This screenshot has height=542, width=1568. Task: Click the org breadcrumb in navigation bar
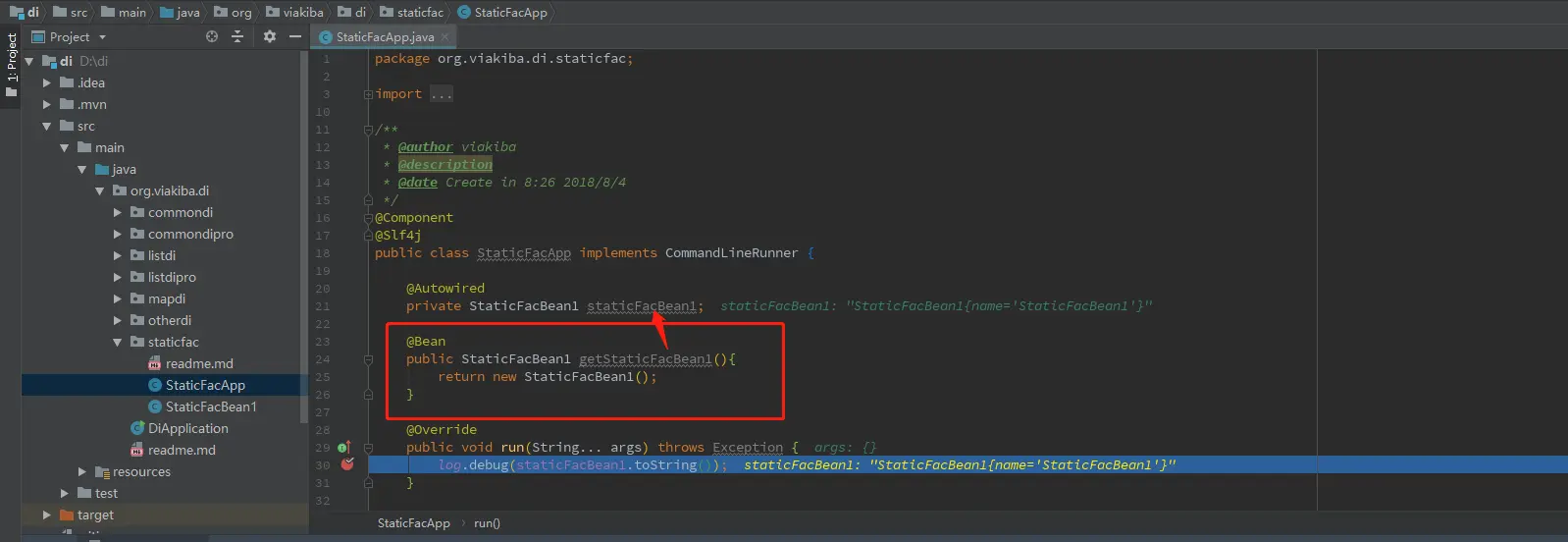[232, 12]
